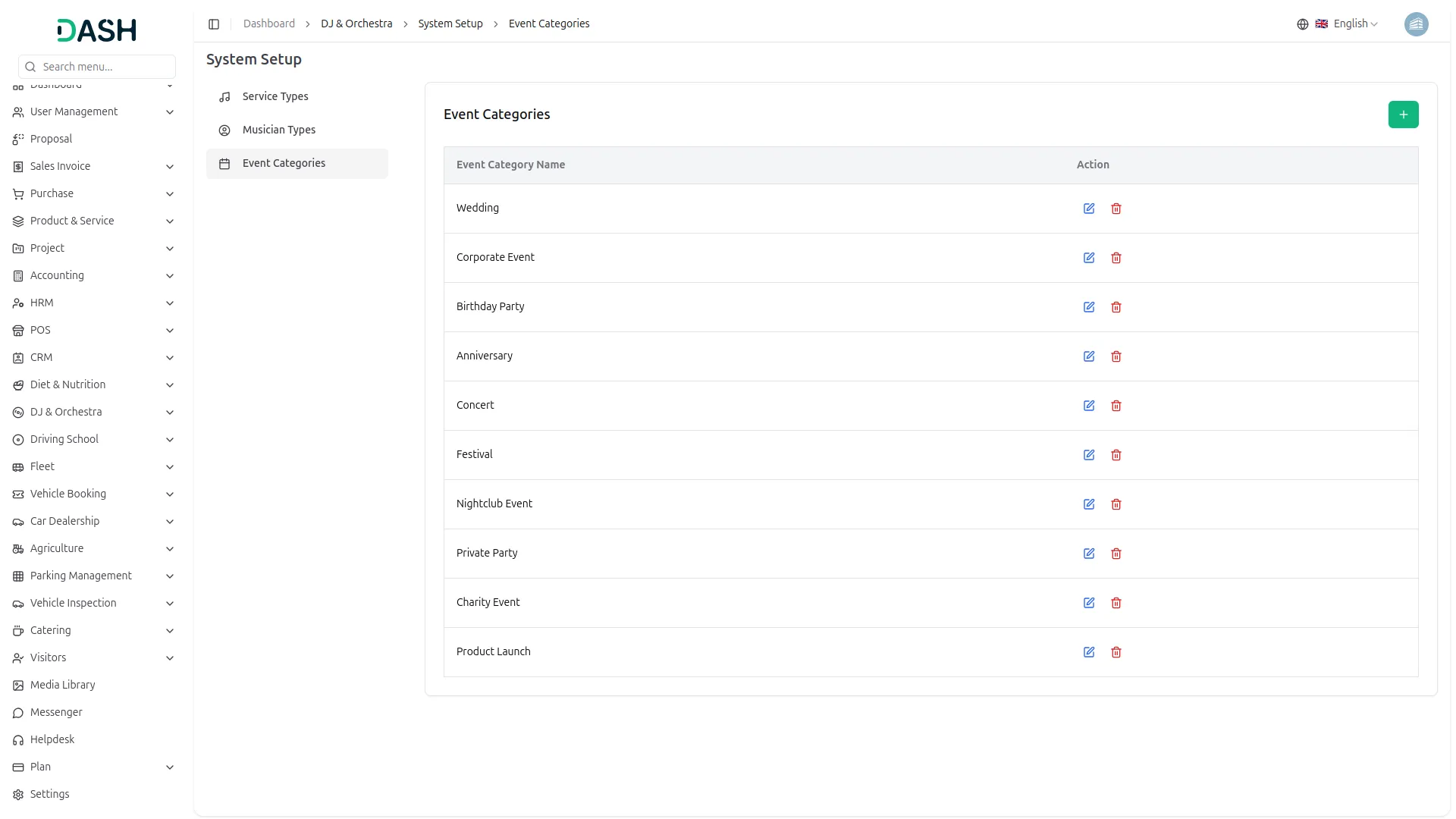Open the English language dropdown
The width and height of the screenshot is (1456, 819).
point(1347,24)
